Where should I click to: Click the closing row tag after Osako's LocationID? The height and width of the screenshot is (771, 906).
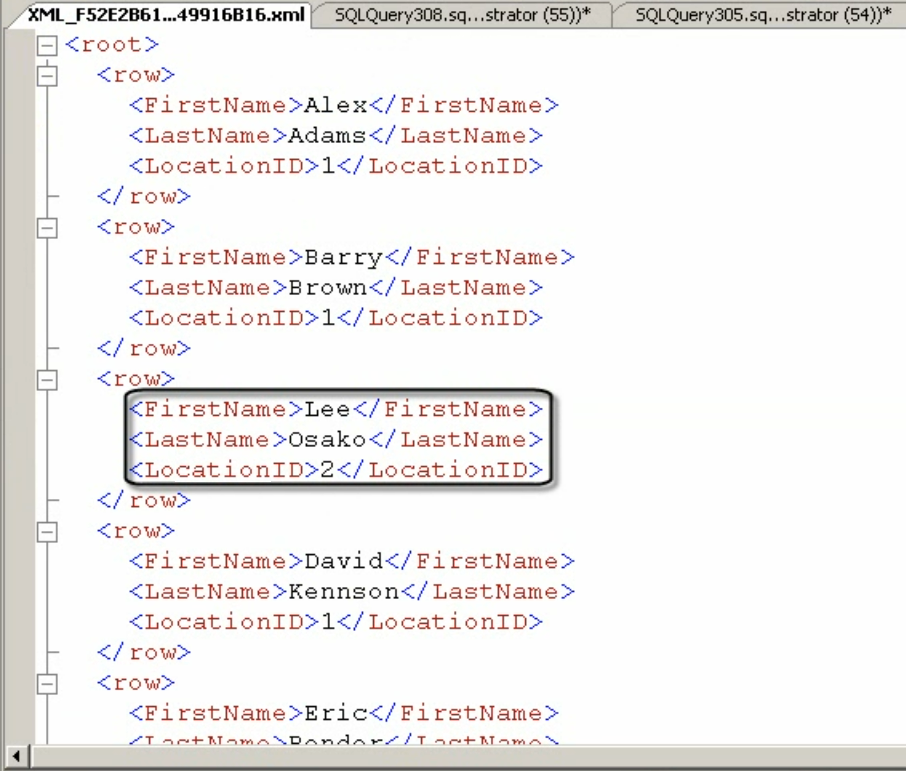[x=144, y=501]
